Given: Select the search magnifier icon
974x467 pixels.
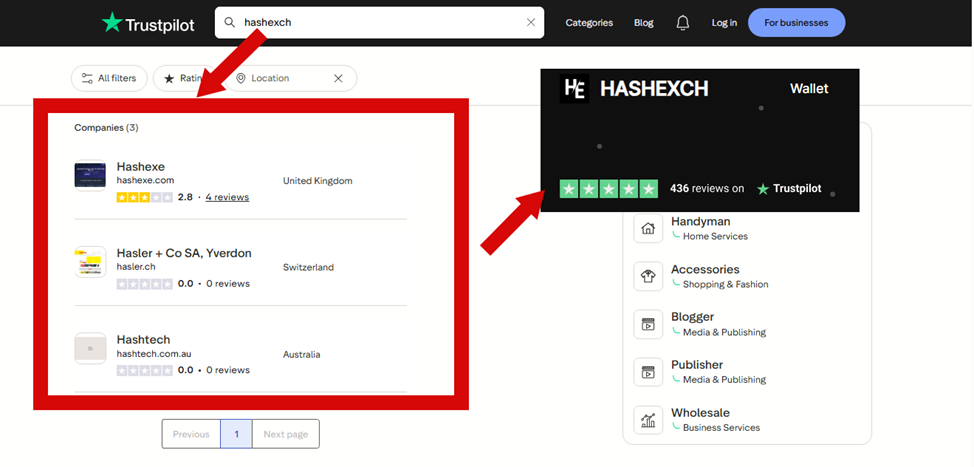Looking at the screenshot, I should (x=230, y=22).
